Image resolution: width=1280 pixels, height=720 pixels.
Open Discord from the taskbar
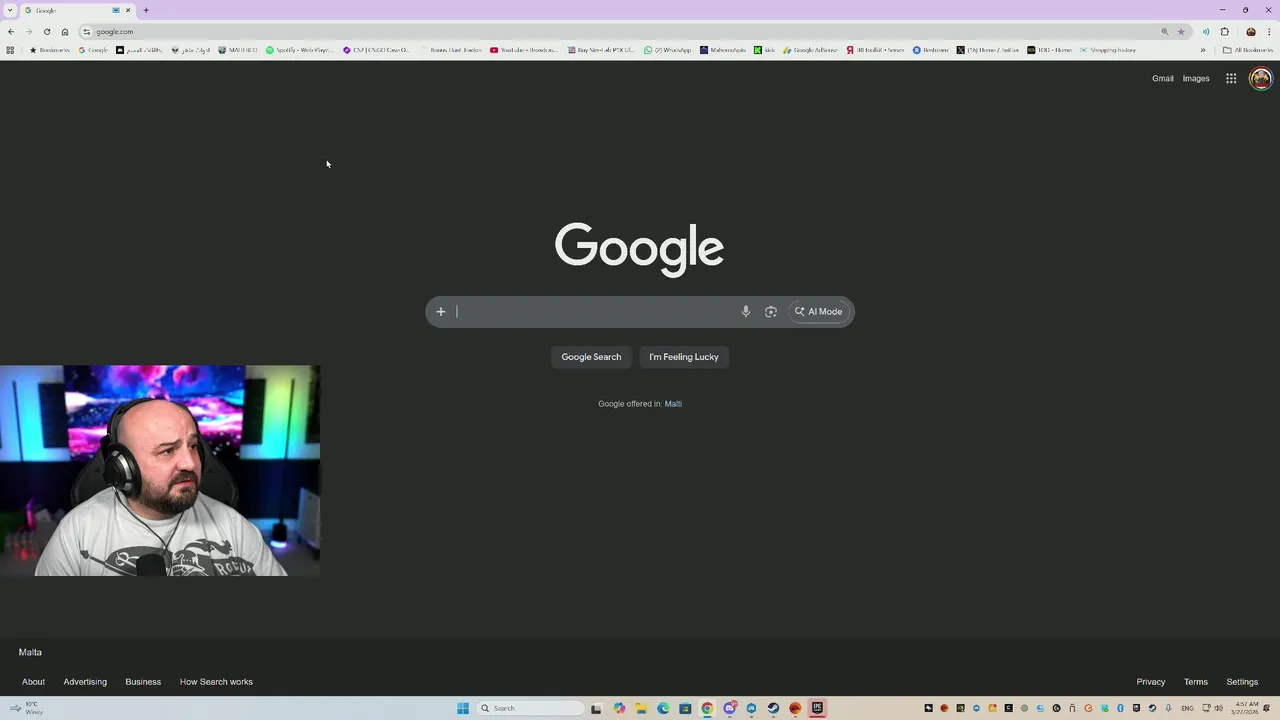pyautogui.click(x=730, y=708)
